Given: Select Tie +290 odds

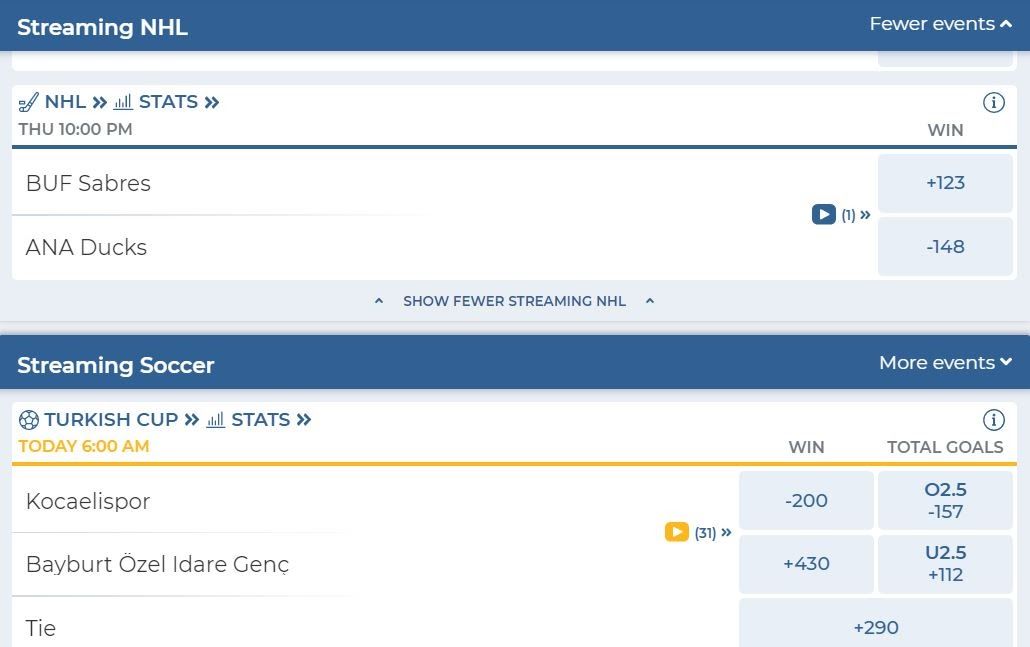Looking at the screenshot, I should [x=876, y=627].
